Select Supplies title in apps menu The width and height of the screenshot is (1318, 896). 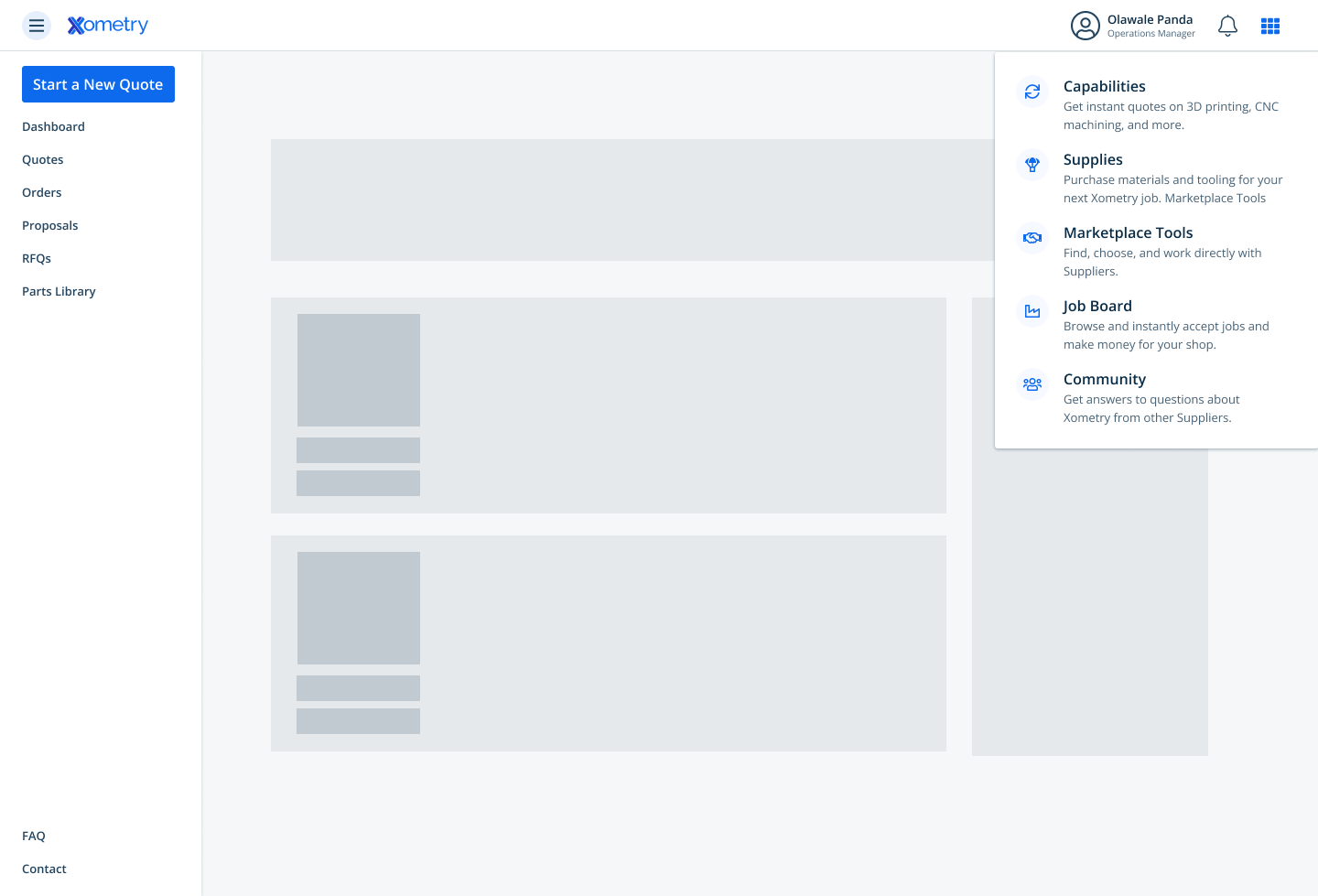click(x=1093, y=159)
